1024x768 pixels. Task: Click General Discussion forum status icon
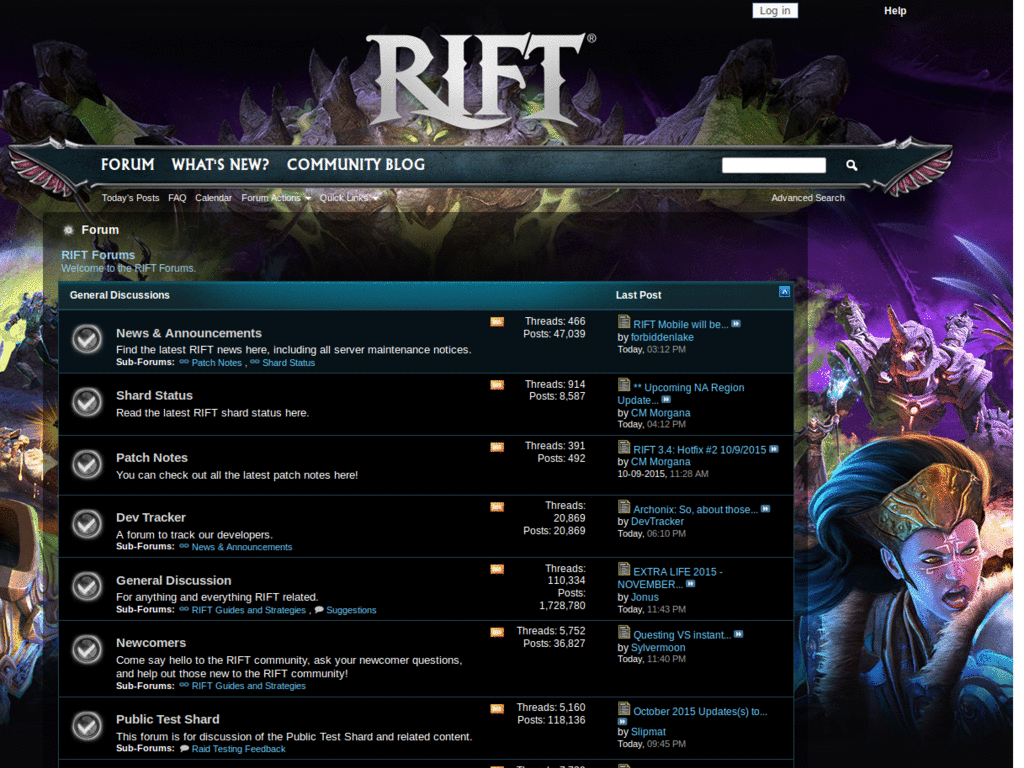87,586
